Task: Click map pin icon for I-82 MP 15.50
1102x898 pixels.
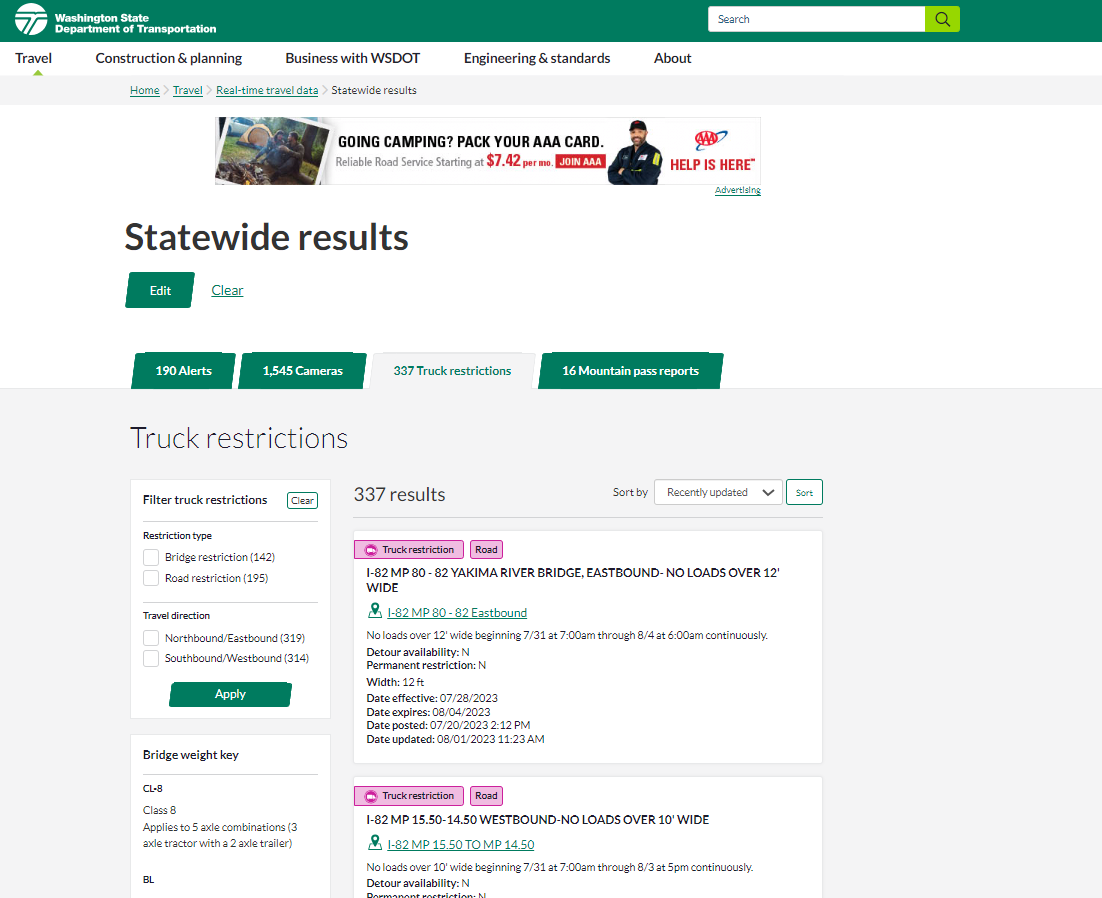Action: tap(375, 843)
